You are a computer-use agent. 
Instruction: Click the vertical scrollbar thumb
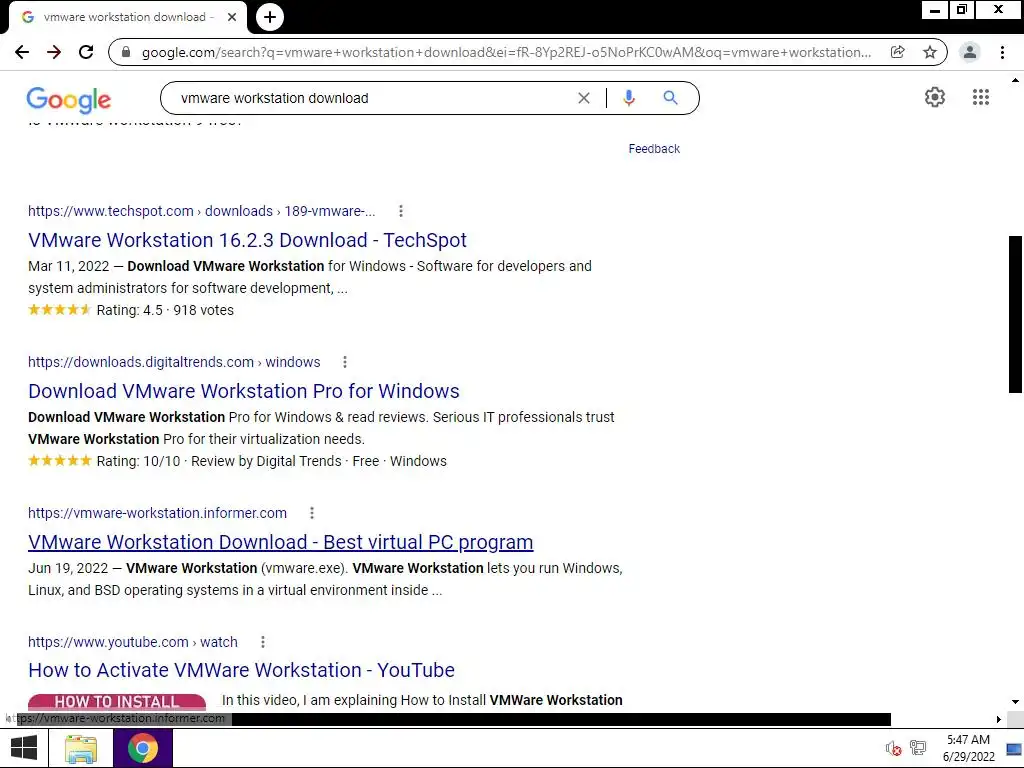pyautogui.click(x=1015, y=314)
